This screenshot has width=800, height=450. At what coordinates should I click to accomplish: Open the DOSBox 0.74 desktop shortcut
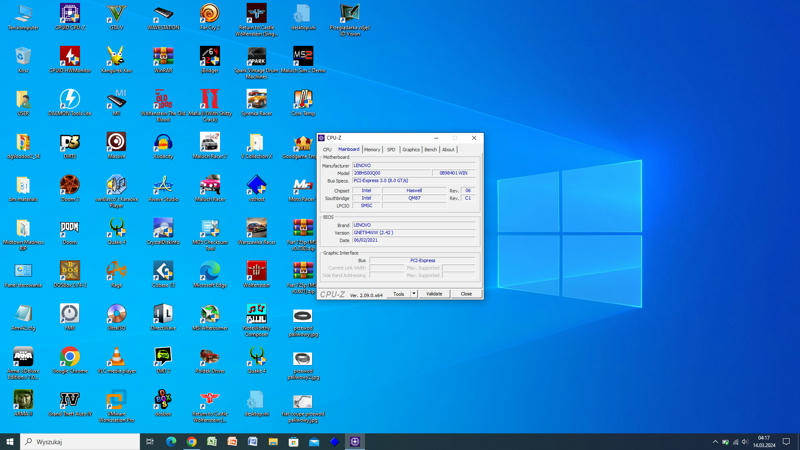(x=70, y=274)
